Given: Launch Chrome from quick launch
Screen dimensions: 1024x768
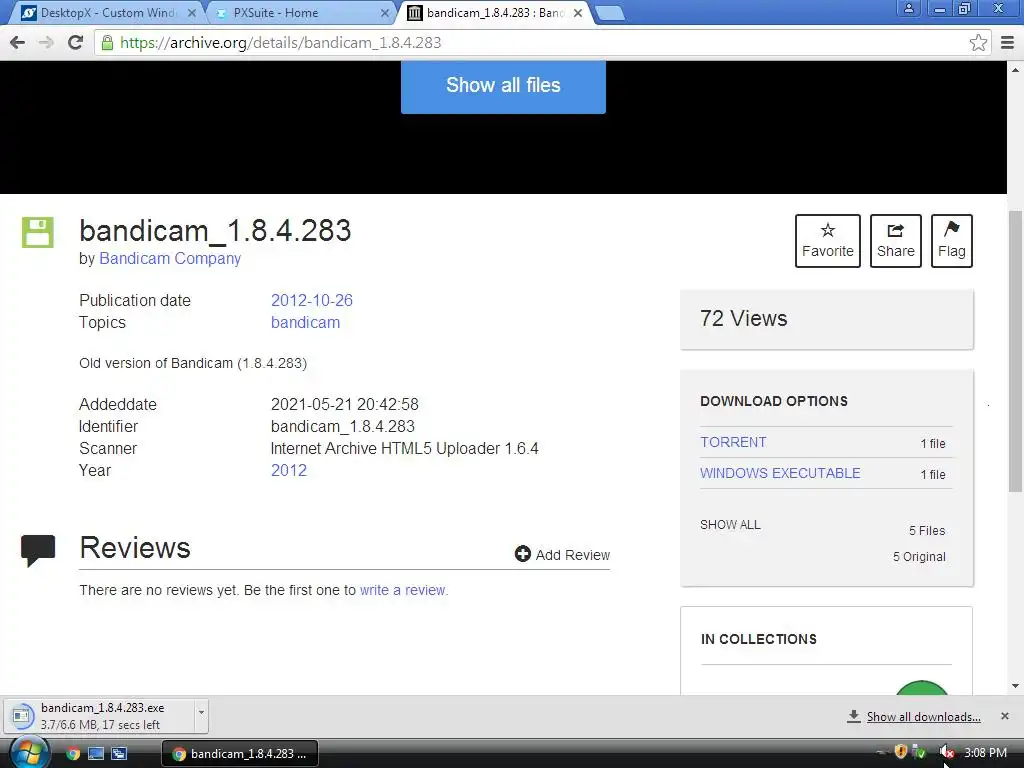Looking at the screenshot, I should [73, 754].
